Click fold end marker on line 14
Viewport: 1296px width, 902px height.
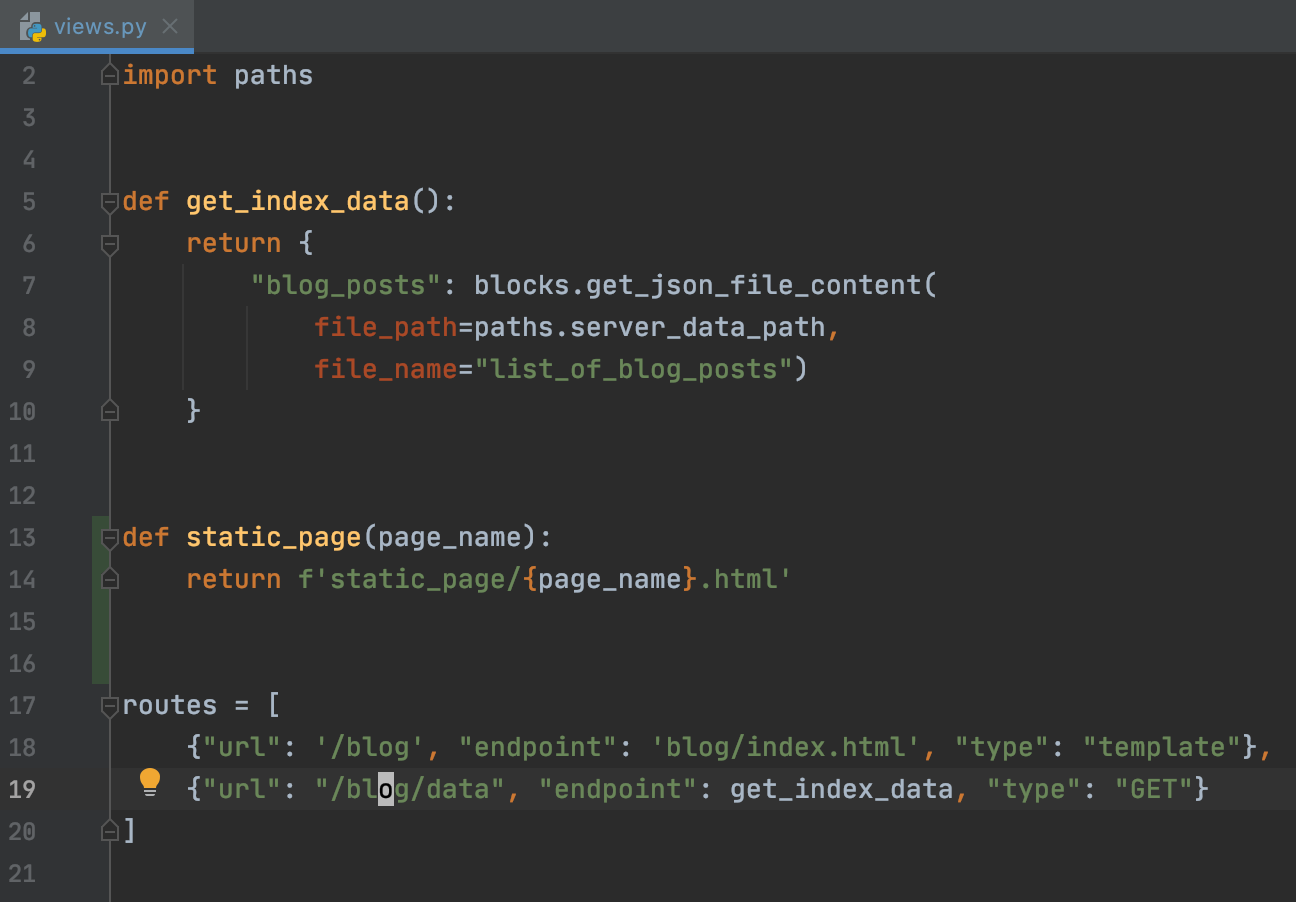pyautogui.click(x=110, y=579)
